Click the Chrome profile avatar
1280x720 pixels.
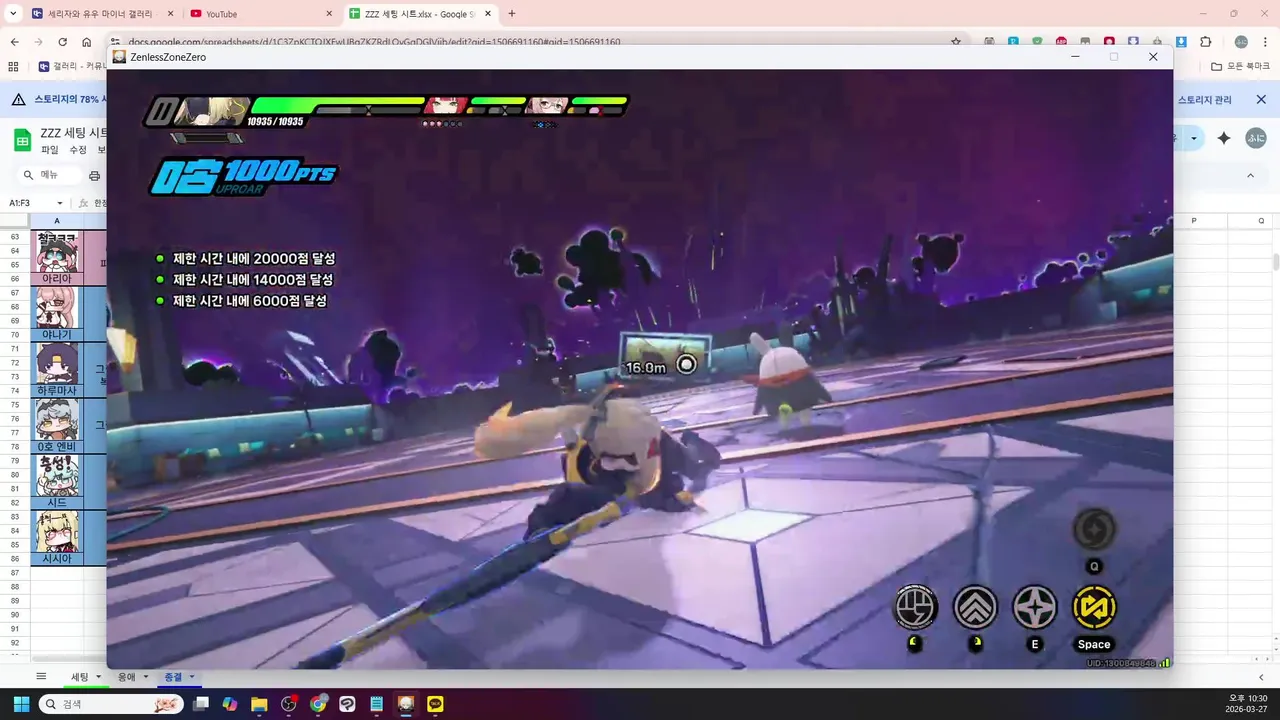[1241, 42]
